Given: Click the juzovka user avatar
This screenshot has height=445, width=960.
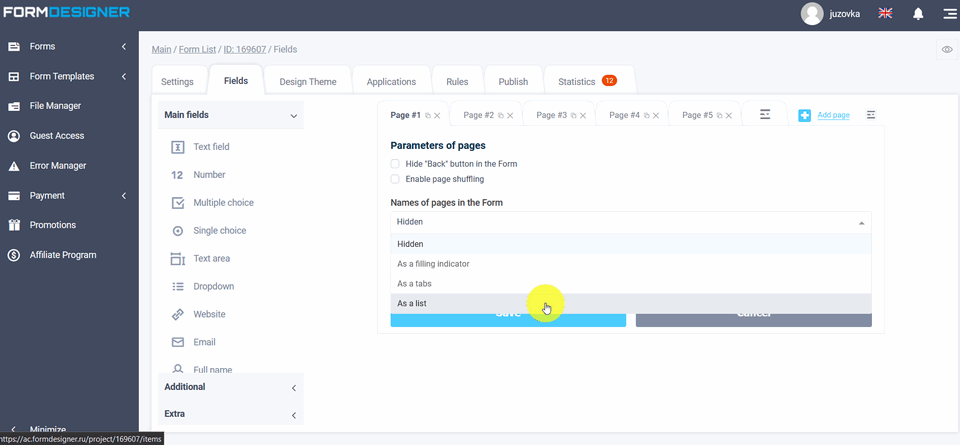Looking at the screenshot, I should (812, 13).
